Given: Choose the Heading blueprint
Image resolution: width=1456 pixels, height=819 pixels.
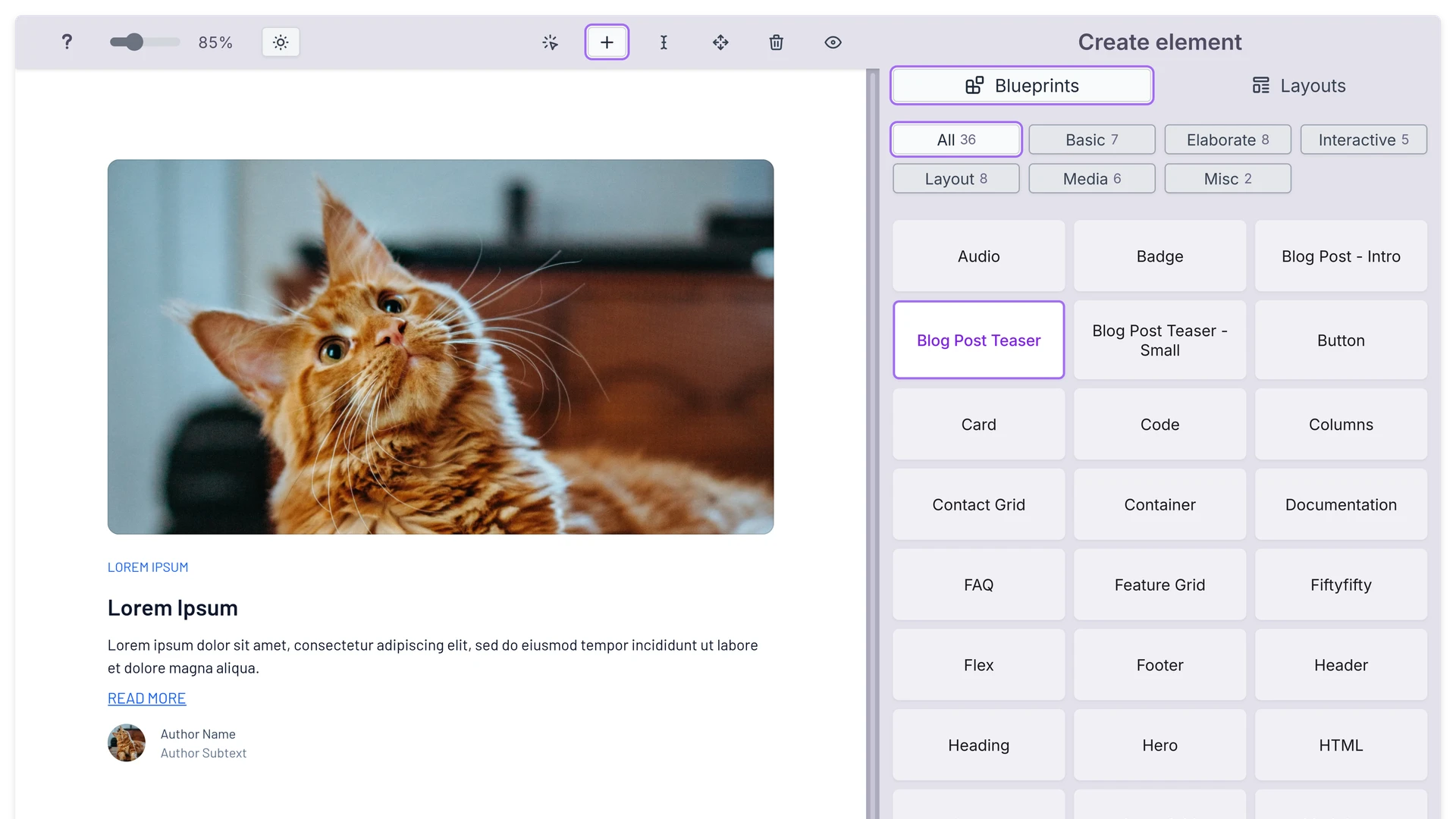Looking at the screenshot, I should (x=979, y=745).
